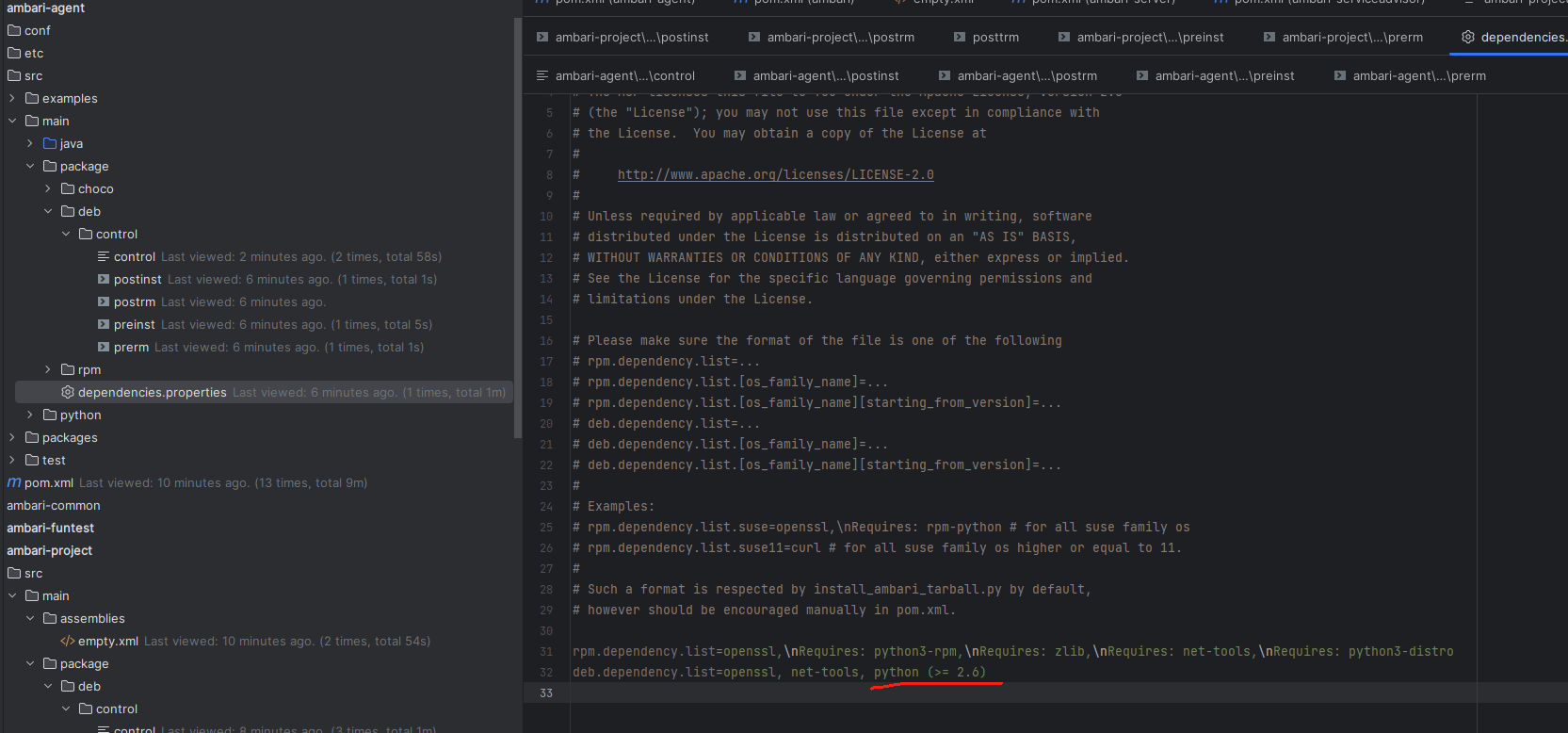The image size is (1568, 733).
Task: Switch to the ambari-project\...\postinst tab
Action: click(622, 37)
